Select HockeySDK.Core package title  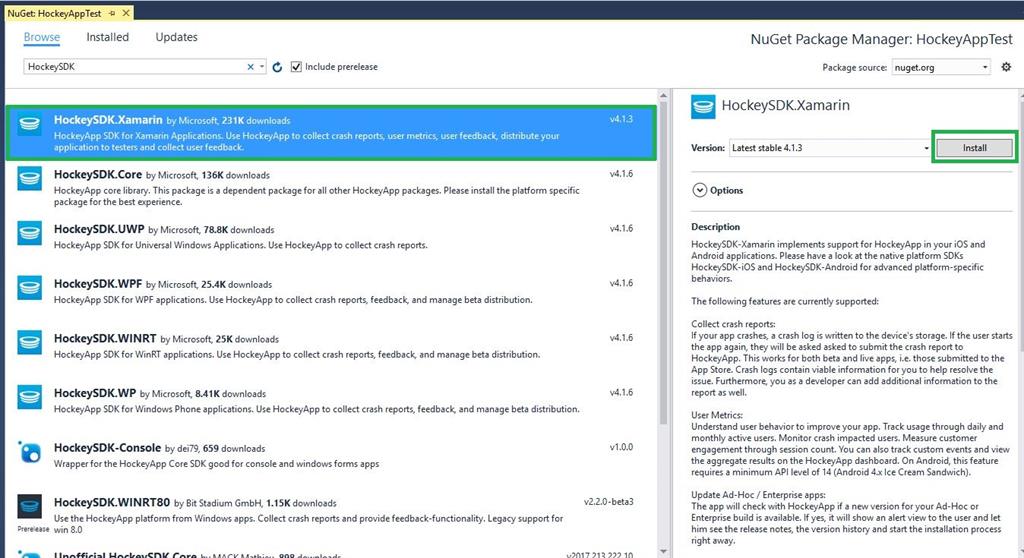click(x=98, y=174)
